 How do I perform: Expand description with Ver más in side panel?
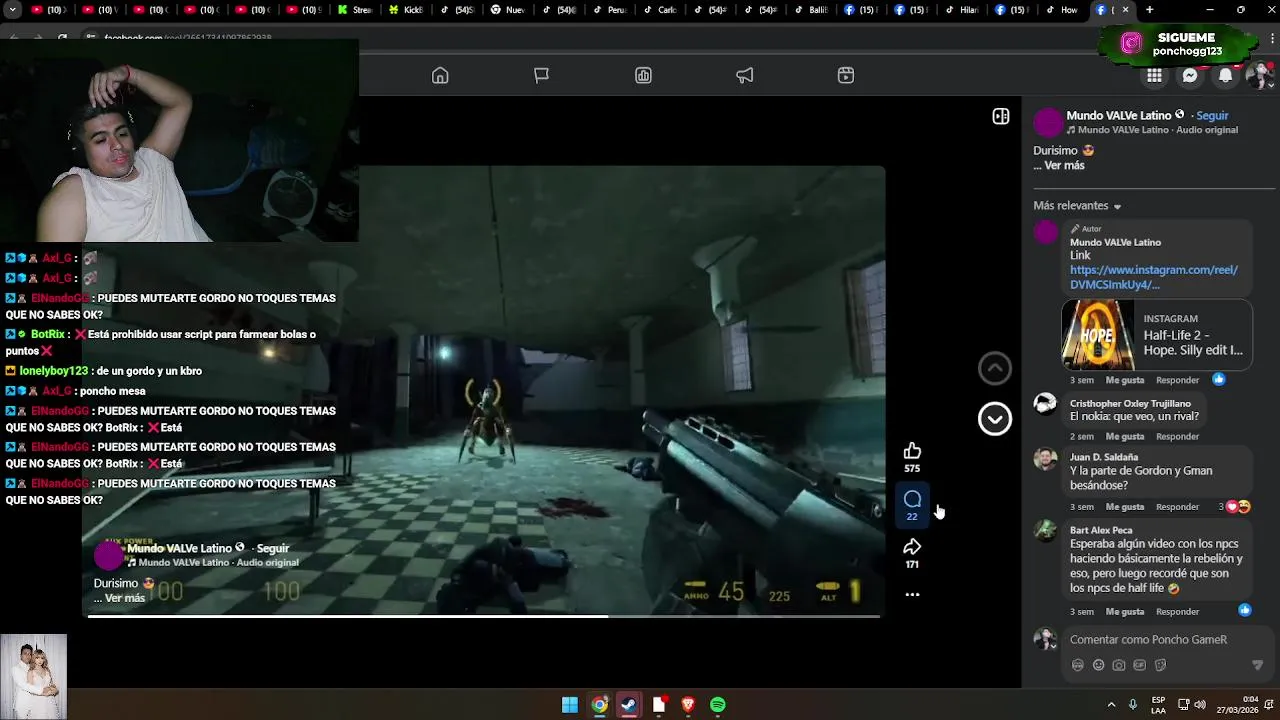tap(1064, 166)
